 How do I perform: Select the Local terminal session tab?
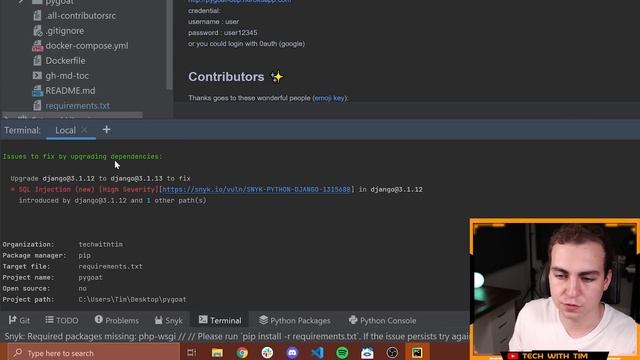coord(65,130)
